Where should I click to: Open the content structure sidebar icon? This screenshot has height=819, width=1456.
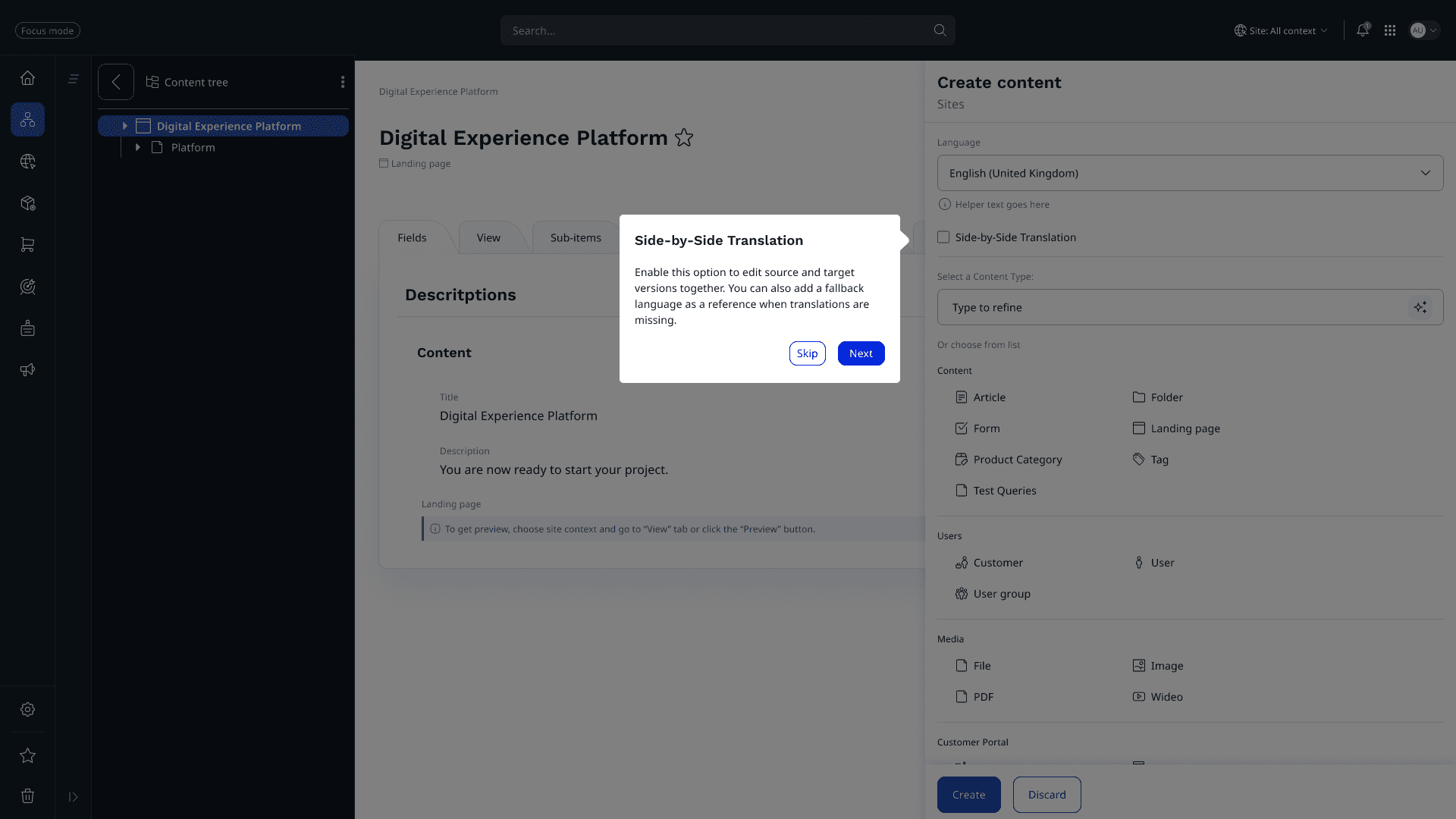[x=27, y=120]
